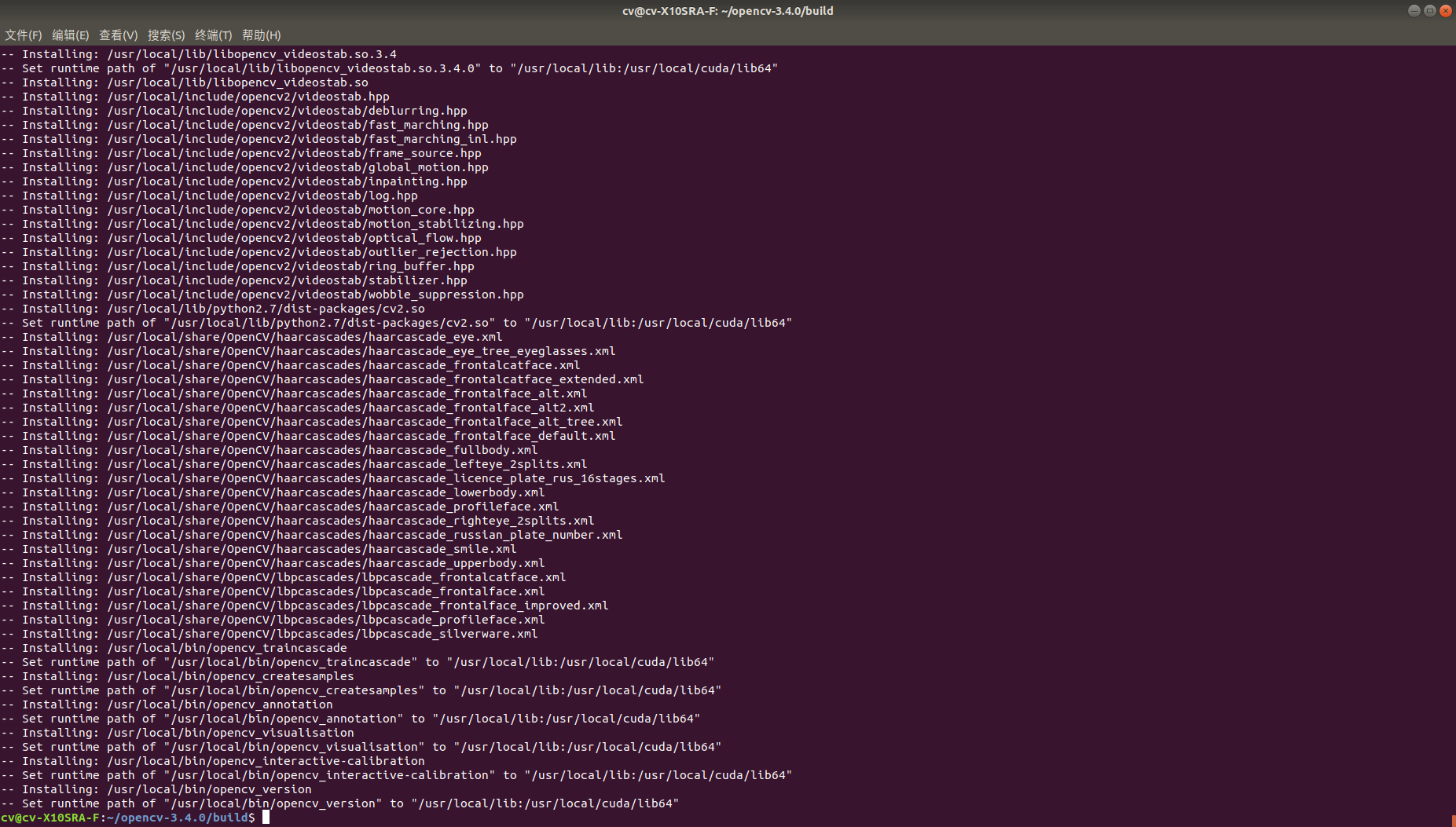Click the haarcascade_eye_tree_eyeglasses.xml line
Viewport: 1456px width, 827px height.
(308, 351)
